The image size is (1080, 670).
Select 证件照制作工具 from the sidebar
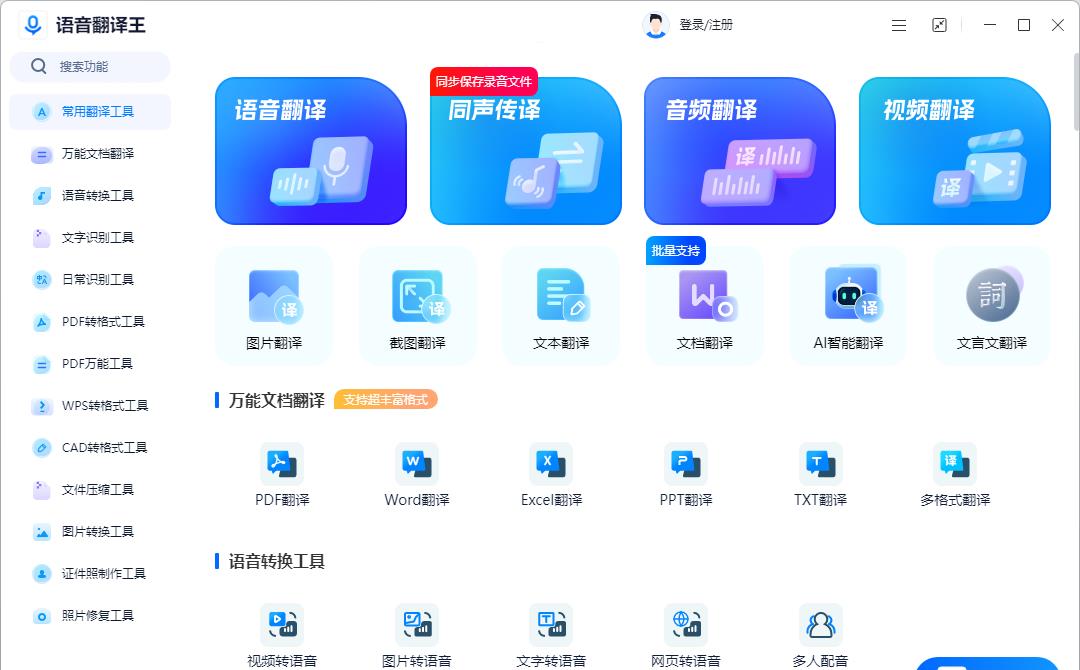88,573
